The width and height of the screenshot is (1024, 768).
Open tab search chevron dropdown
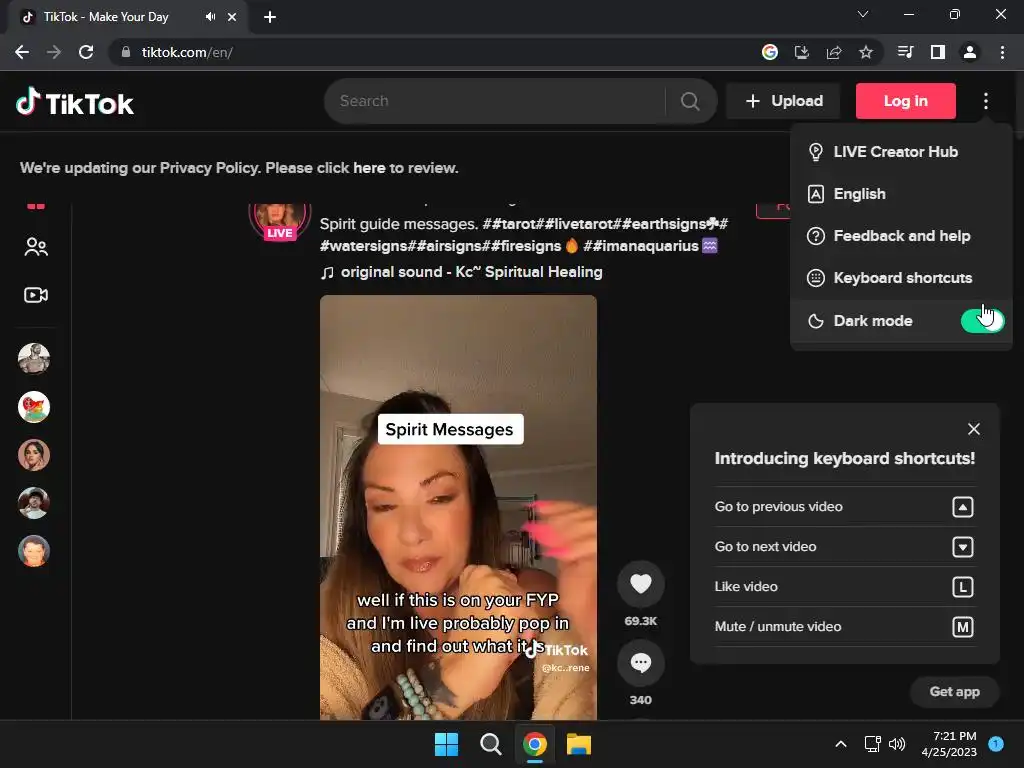[863, 14]
